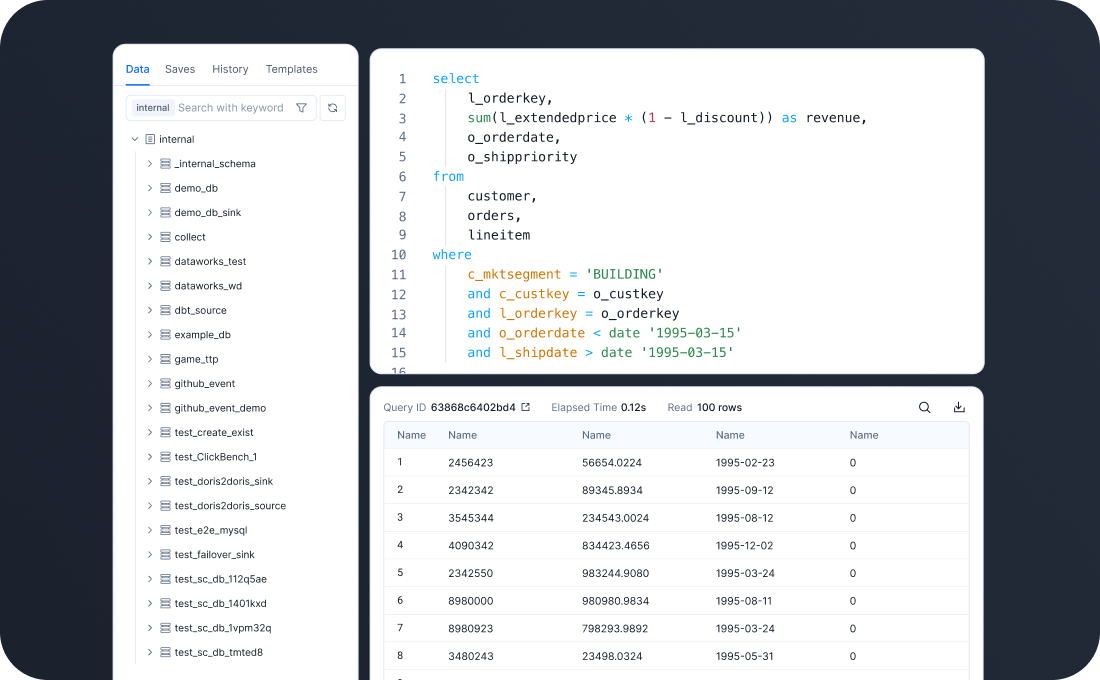1100x680 pixels.
Task: Click the github_event_demo database icon
Action: [166, 408]
